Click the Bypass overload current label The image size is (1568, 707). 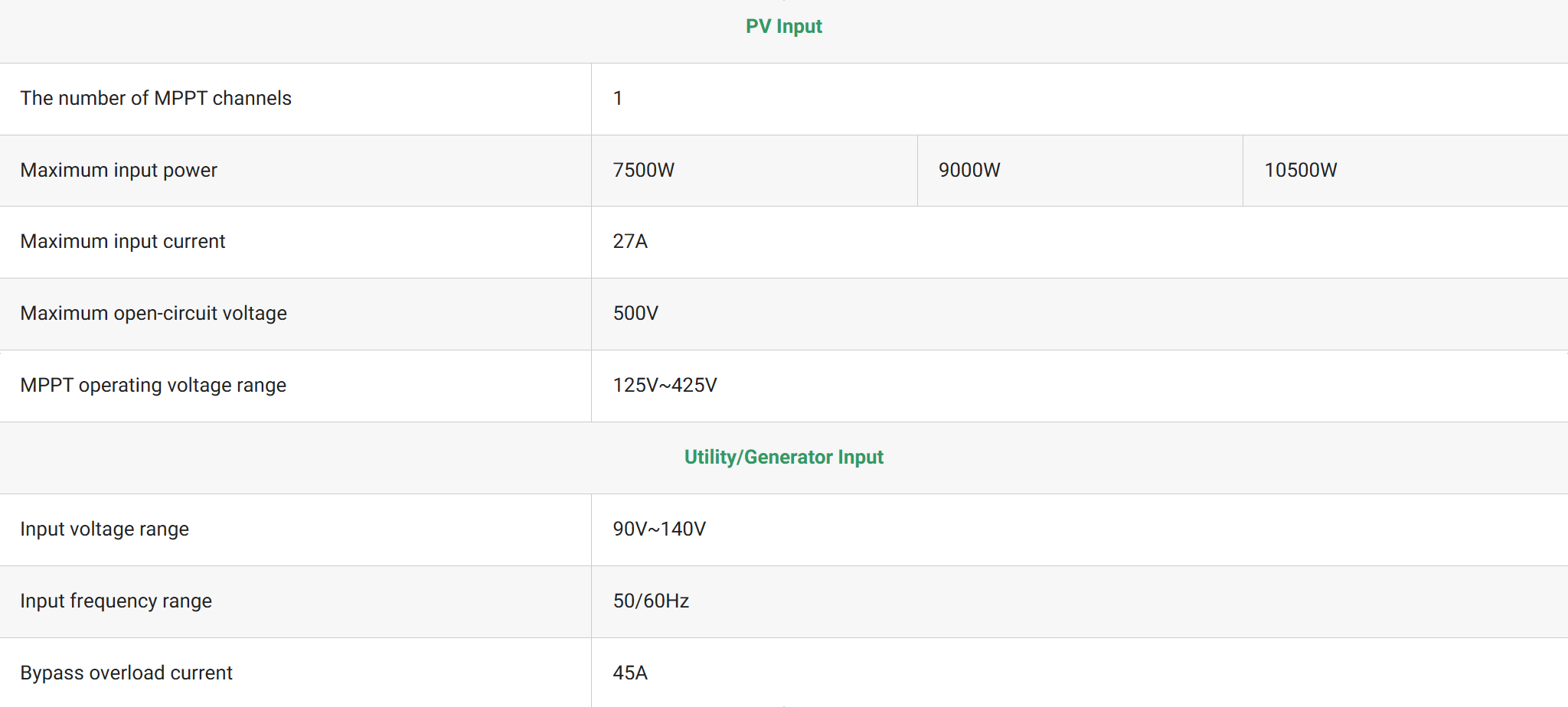(126, 673)
